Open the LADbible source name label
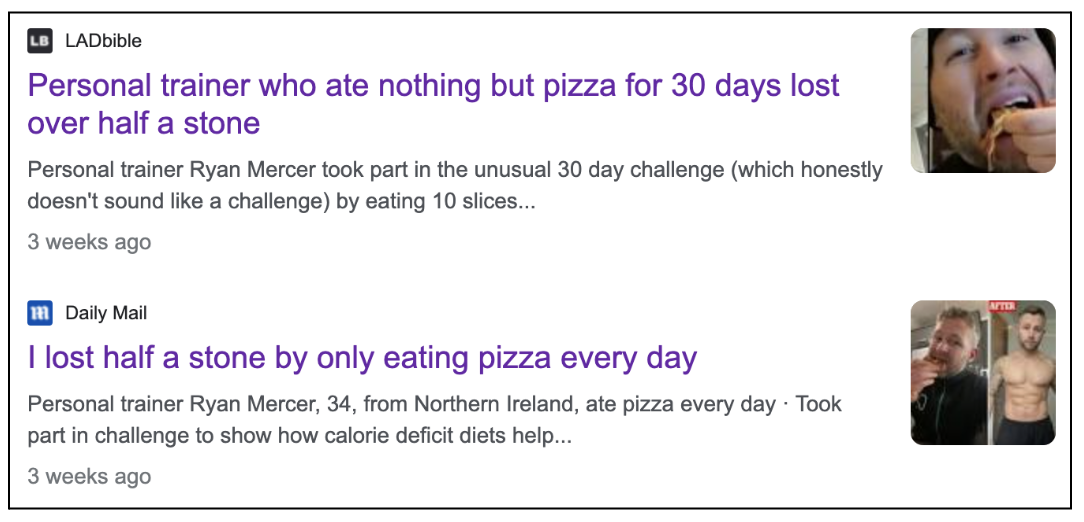Viewport: 1084px width, 522px height. tap(103, 41)
